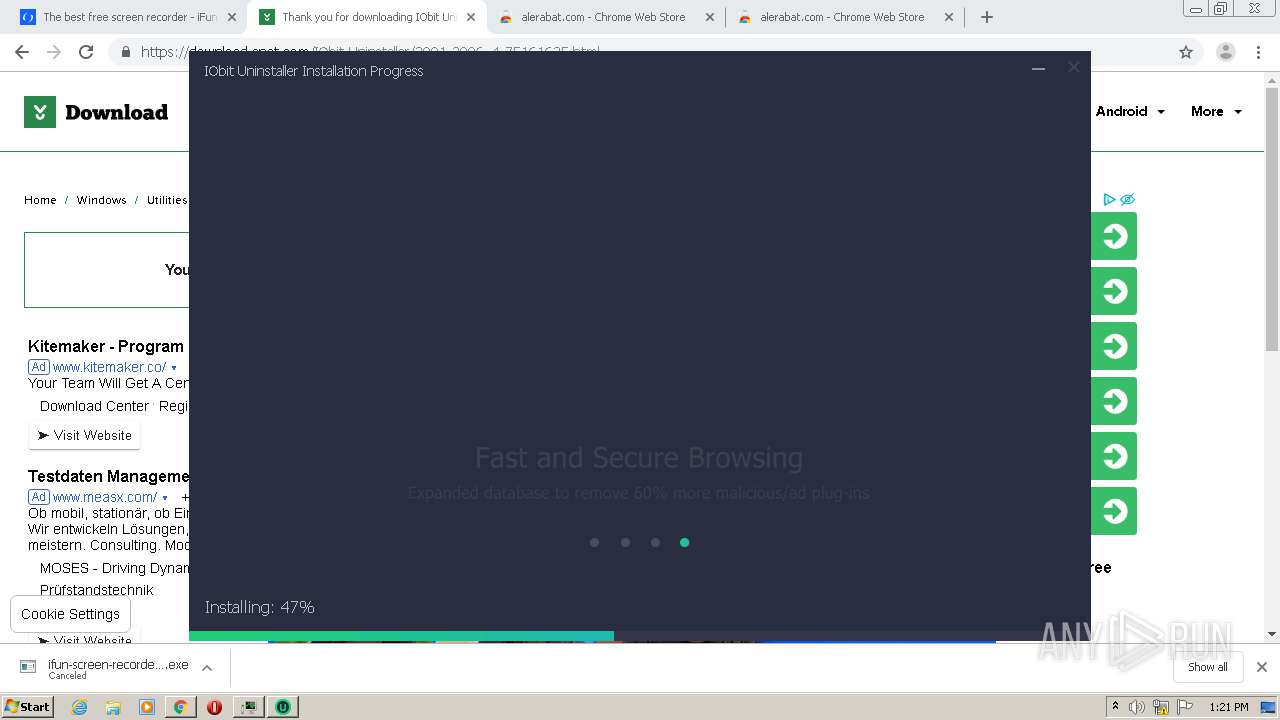
Task: Open the Chrome profile avatar
Action: pos(1225,52)
